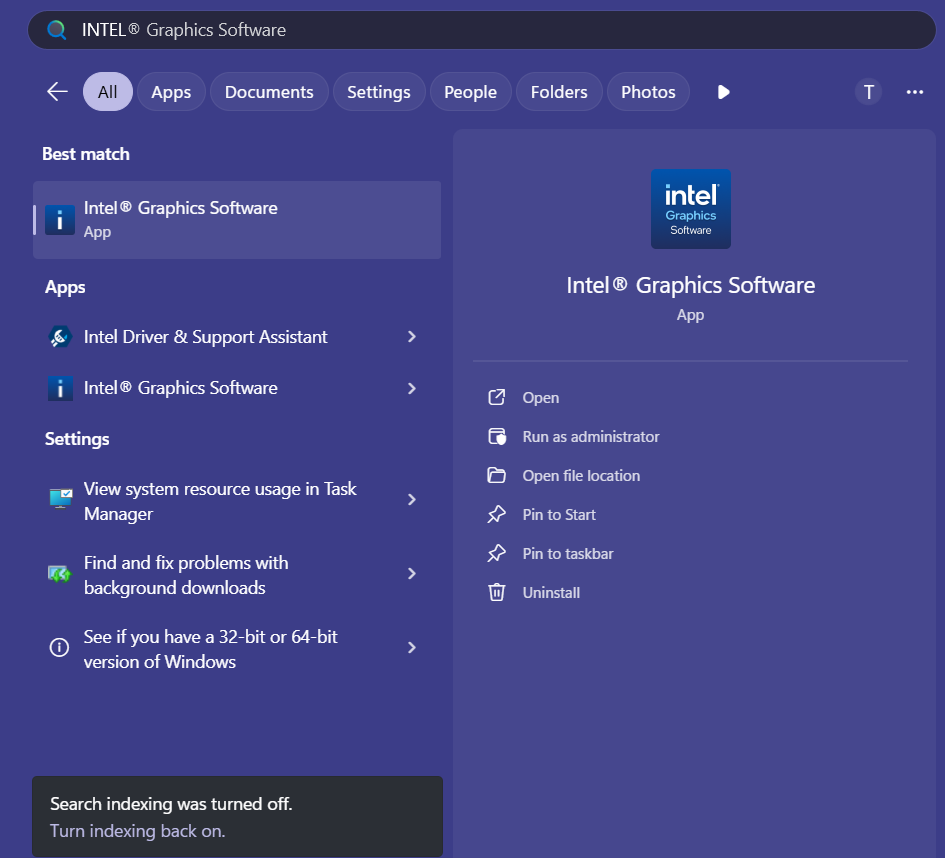Switch to the Settings filter tab
This screenshot has height=858, width=945.
pyautogui.click(x=378, y=92)
